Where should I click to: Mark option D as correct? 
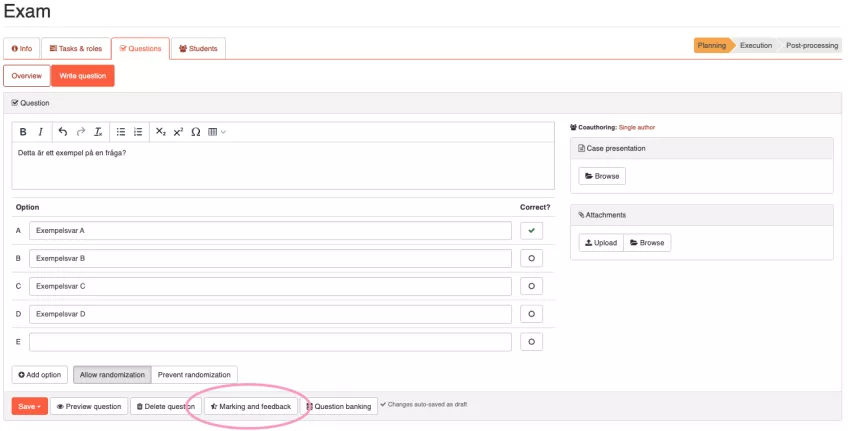point(532,314)
